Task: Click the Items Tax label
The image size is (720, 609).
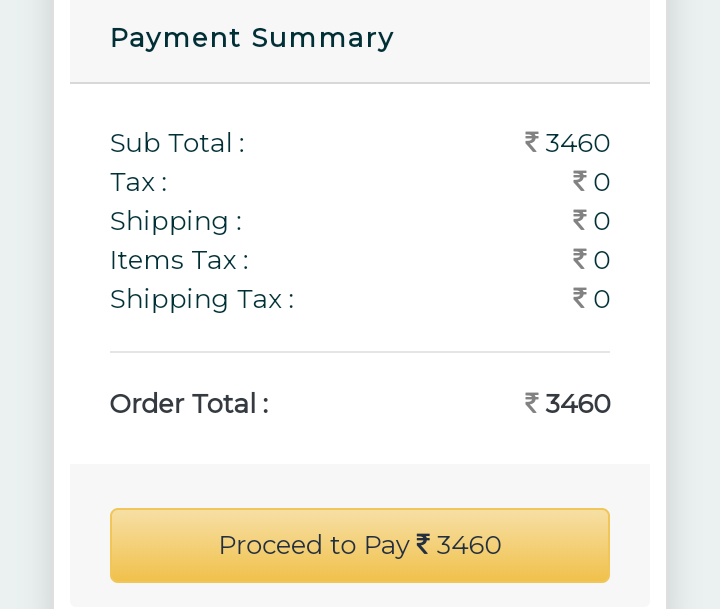Action: (x=179, y=260)
